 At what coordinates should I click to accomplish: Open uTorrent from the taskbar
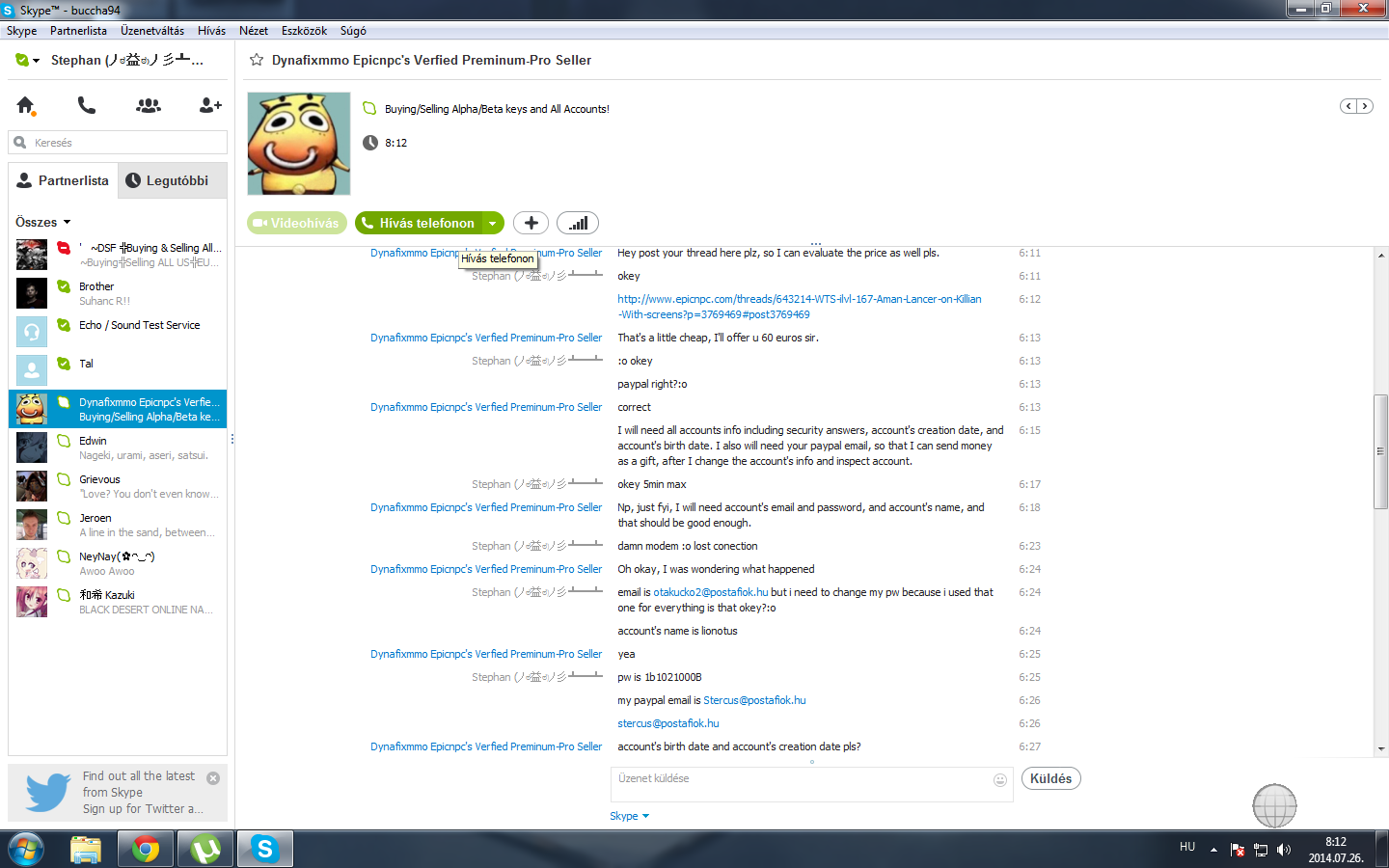[205, 850]
